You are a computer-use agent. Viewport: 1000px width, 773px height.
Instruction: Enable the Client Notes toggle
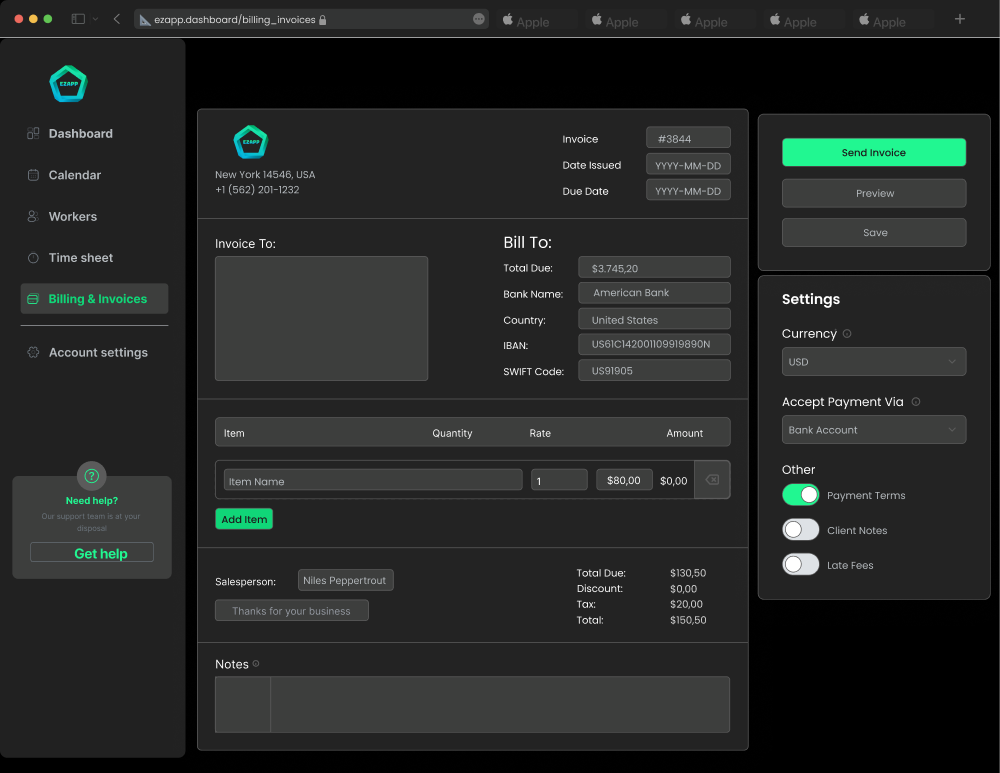[801, 530]
